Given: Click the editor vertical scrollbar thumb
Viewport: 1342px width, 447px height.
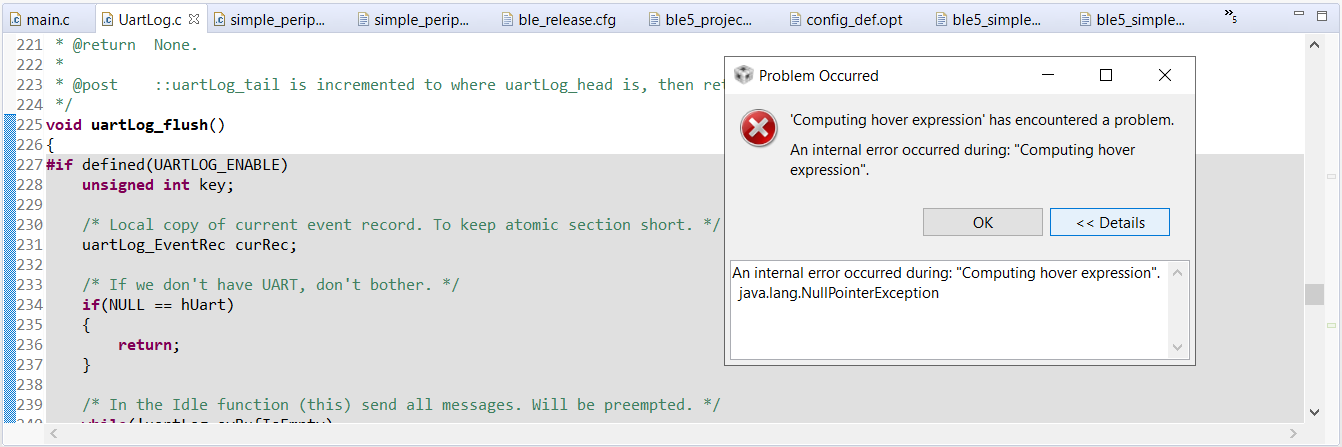Looking at the screenshot, I should coord(1314,295).
